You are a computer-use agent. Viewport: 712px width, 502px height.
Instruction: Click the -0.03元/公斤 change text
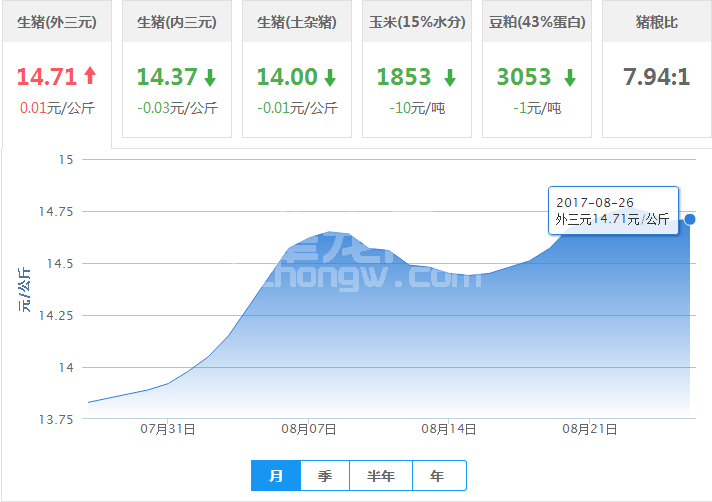click(x=178, y=108)
